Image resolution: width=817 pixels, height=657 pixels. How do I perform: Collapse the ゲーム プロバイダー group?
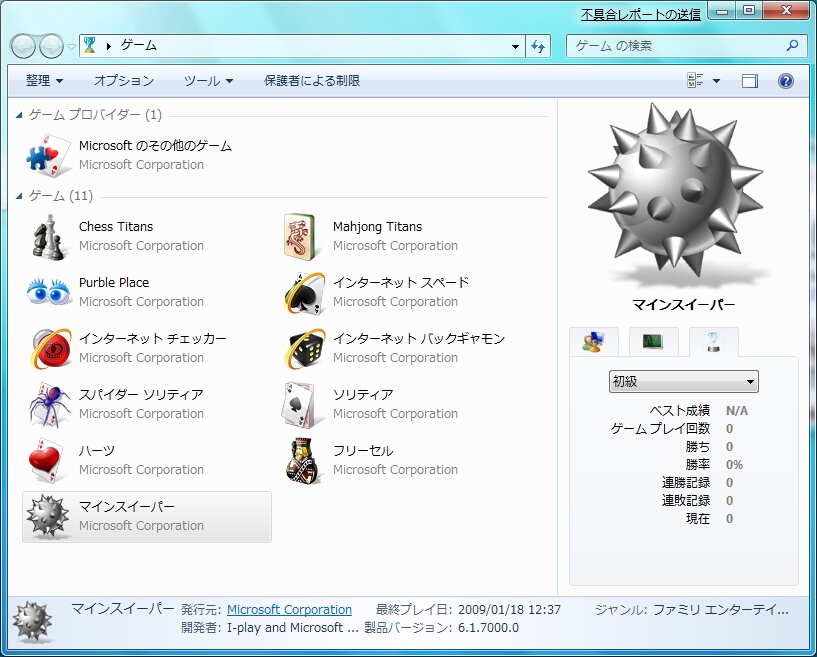coord(19,115)
